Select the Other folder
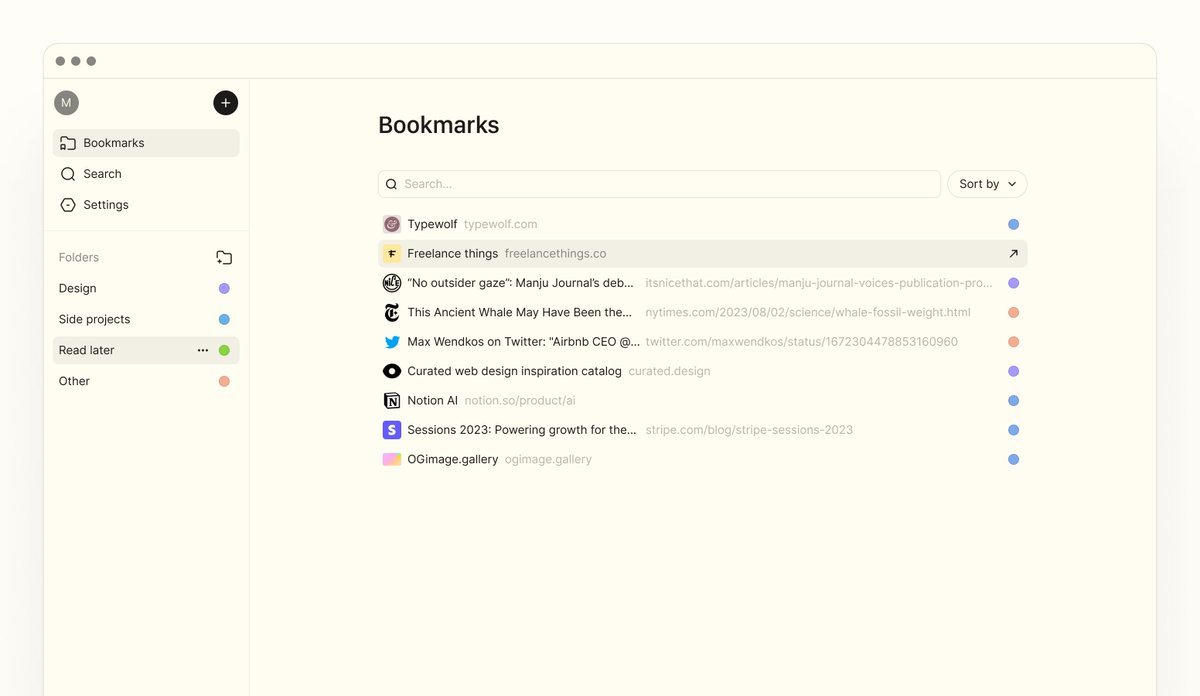The image size is (1200, 696). (x=146, y=381)
